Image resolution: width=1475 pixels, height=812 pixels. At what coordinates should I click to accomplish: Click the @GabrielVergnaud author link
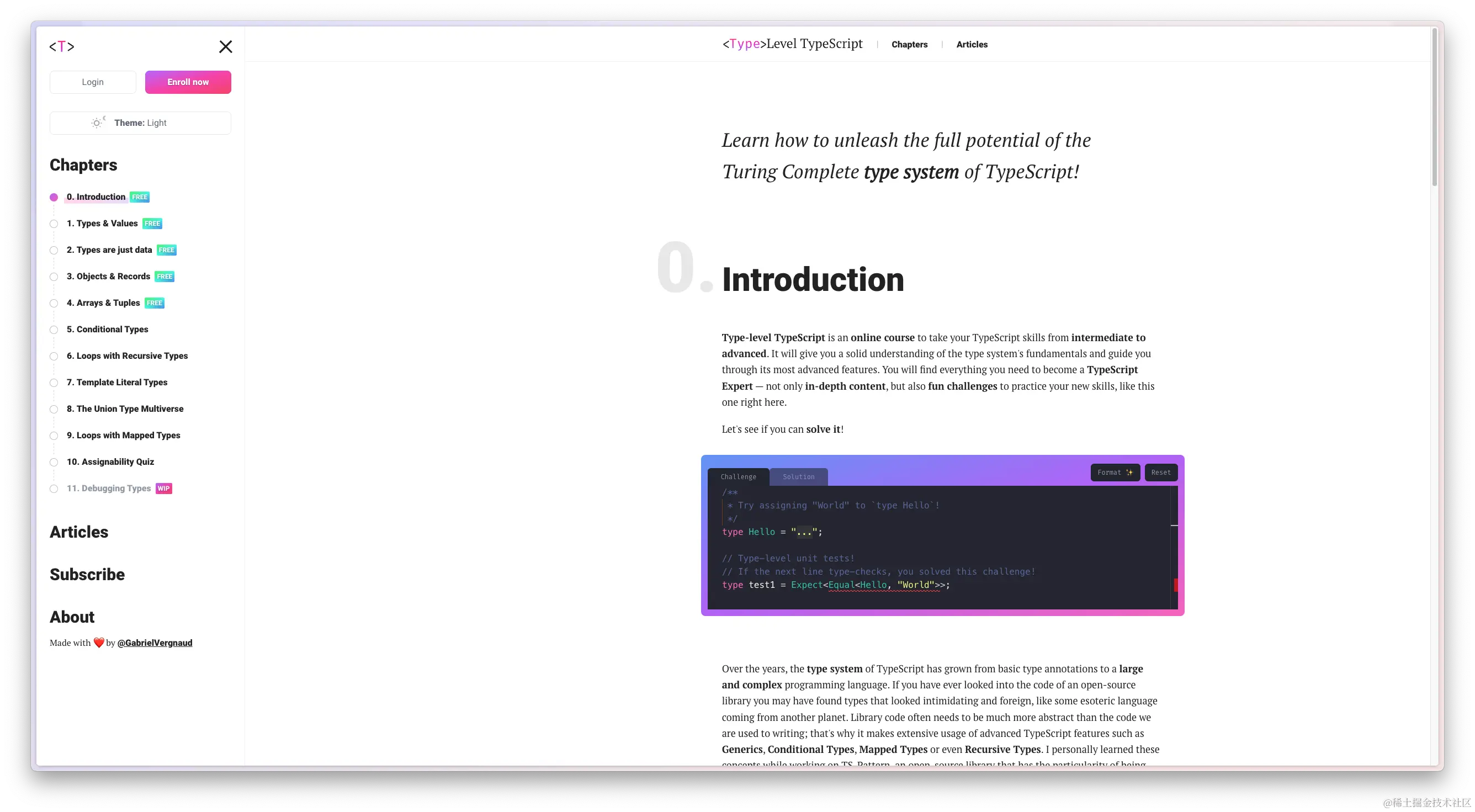[155, 643]
